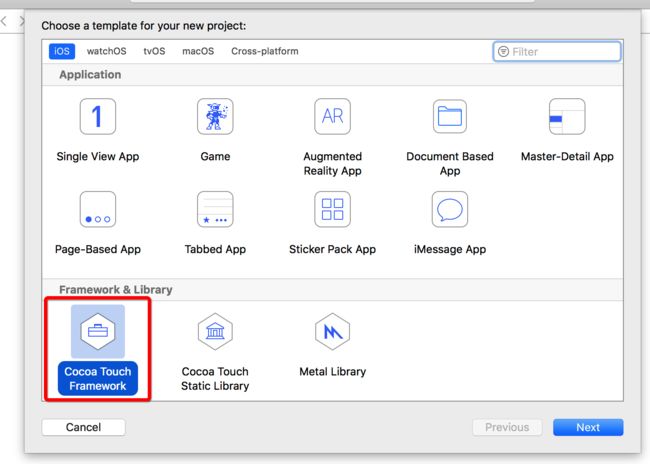Switch to the macOS tab
This screenshot has width=650, height=464.
click(198, 51)
